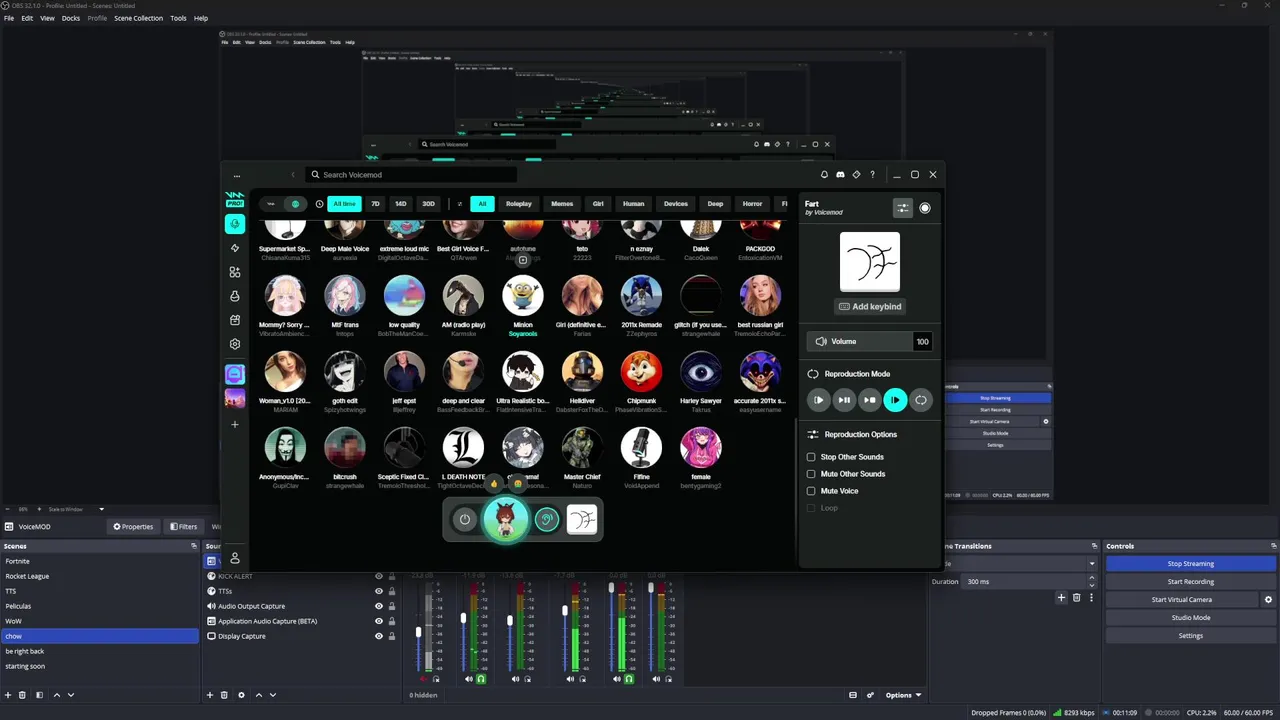Click Start Recording in OBS Controls

click(1190, 582)
